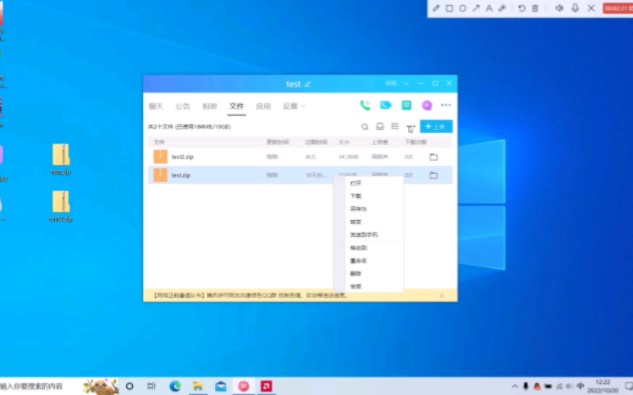
Task: Choose 重命名 from the context menu
Action: coord(358,261)
